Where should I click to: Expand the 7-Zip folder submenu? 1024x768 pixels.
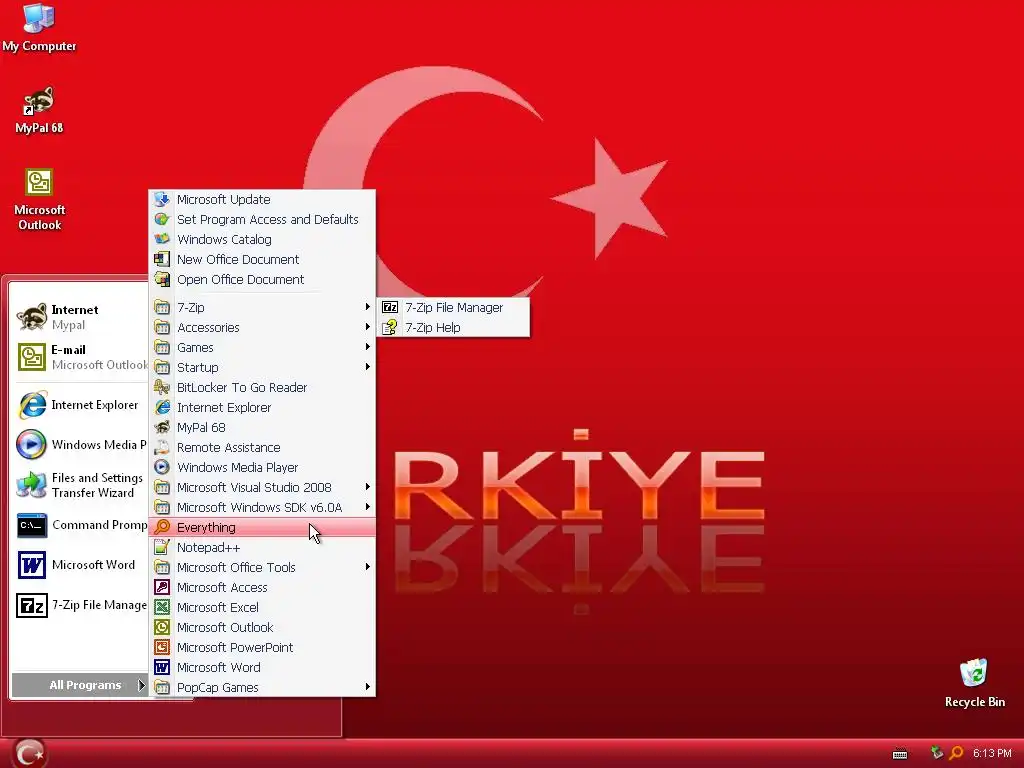(263, 307)
